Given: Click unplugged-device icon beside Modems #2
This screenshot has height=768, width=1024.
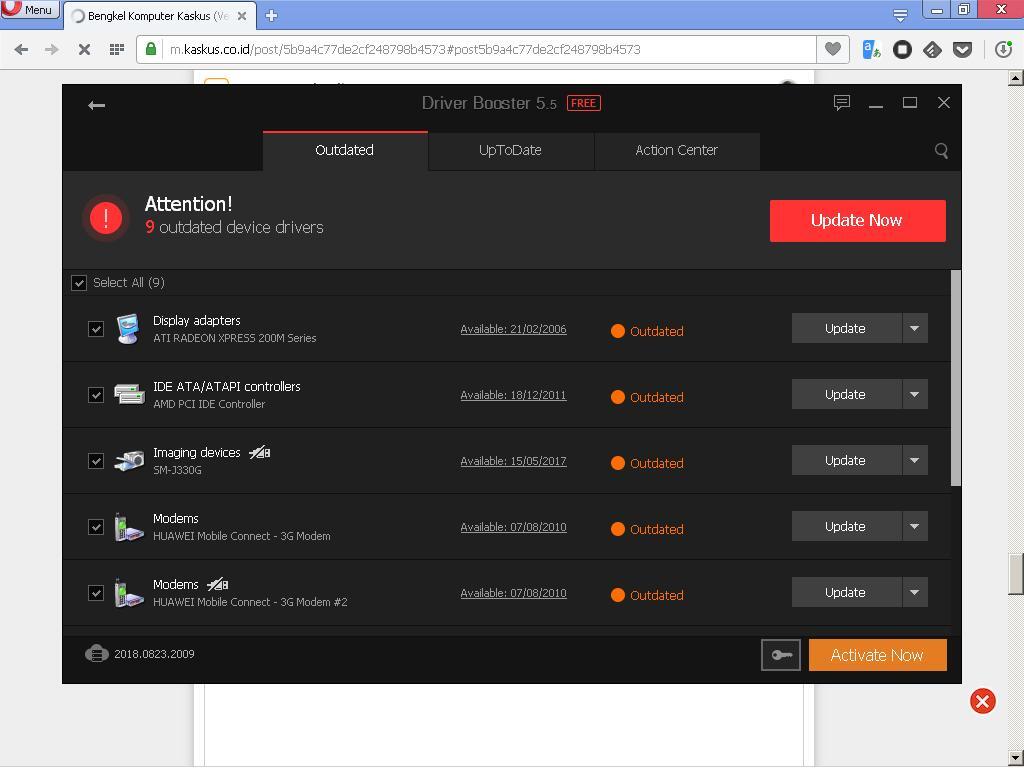Looking at the screenshot, I should point(217,584).
